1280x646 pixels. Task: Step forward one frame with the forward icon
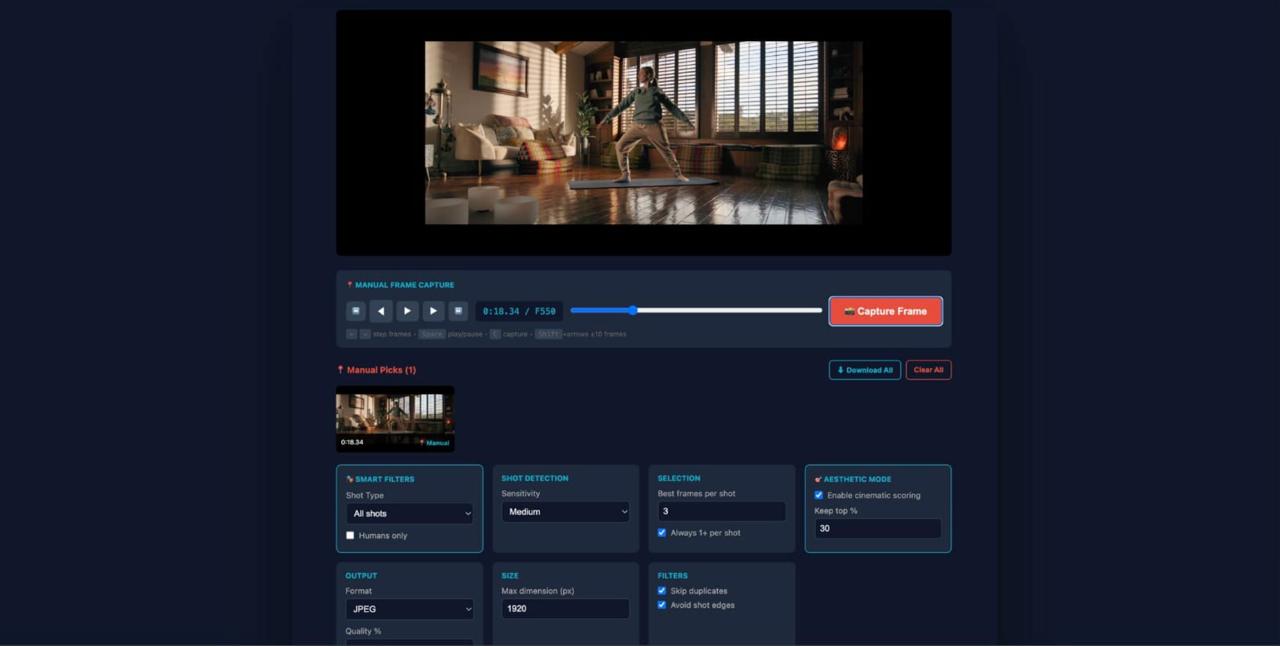pos(433,310)
